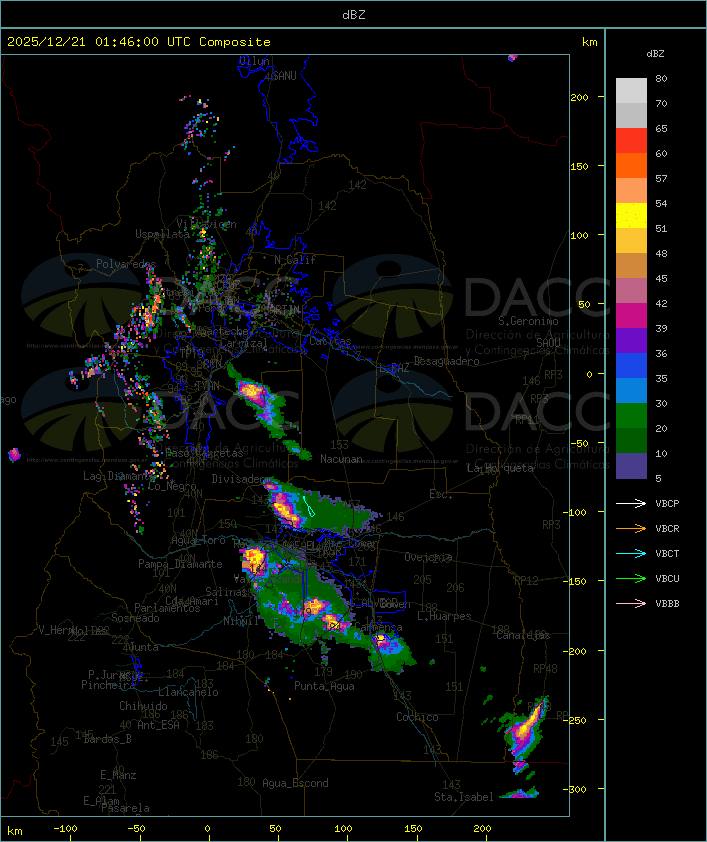Select the dark orange 57-60 dBZ swatch
The width and height of the screenshot is (707, 842).
pos(631,165)
